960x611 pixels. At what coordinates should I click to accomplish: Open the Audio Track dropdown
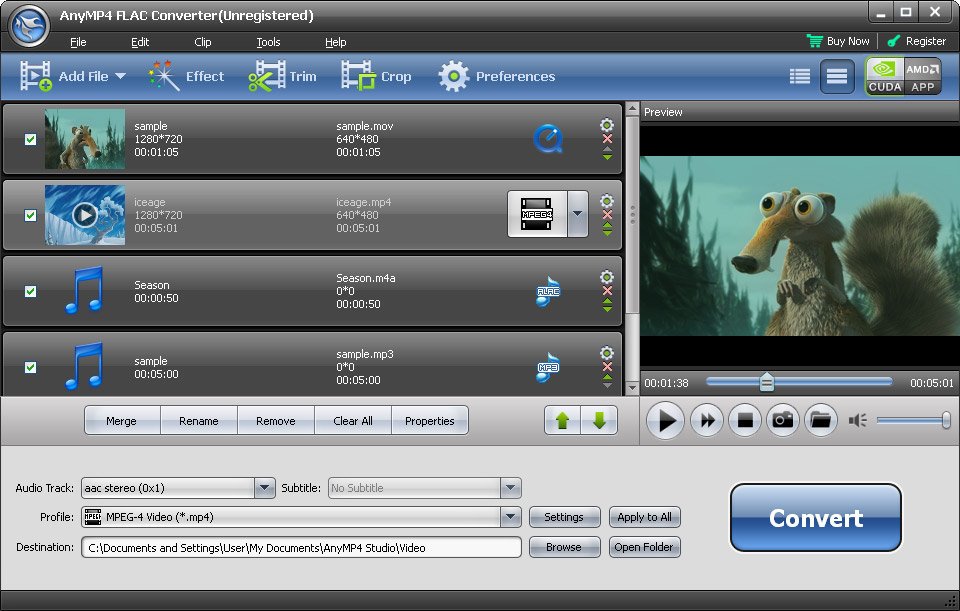[264, 488]
